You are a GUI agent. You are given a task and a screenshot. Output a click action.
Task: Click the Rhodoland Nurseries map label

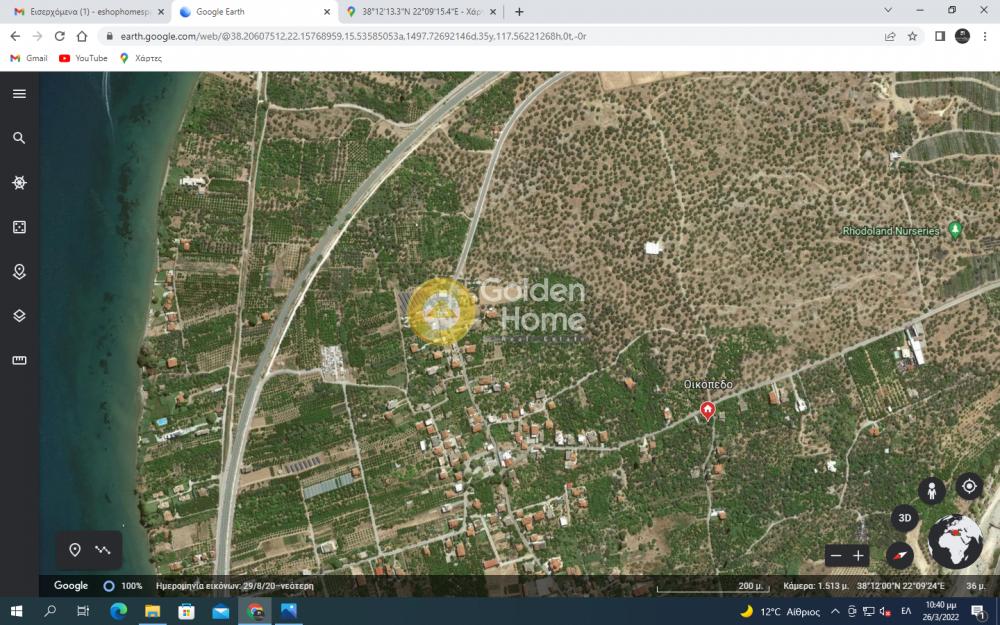click(891, 231)
